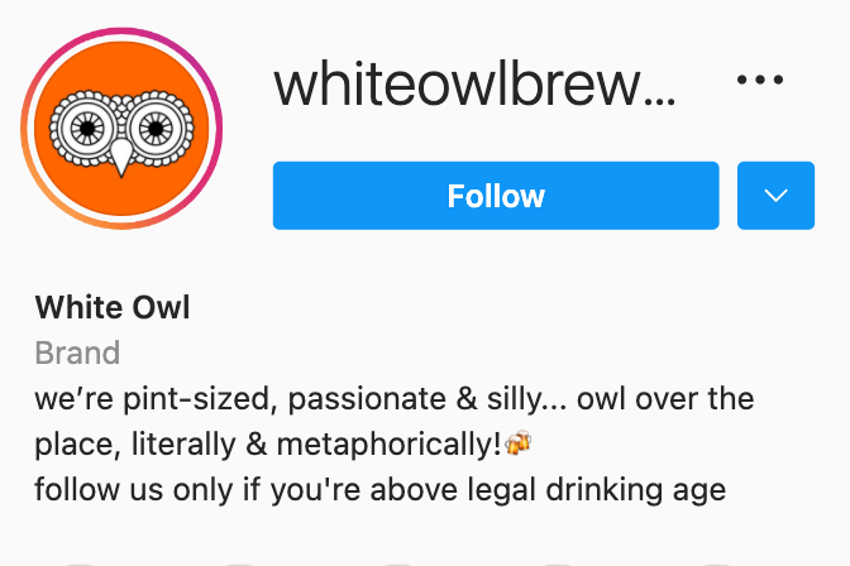Click the bold White Owl display name
The image size is (850, 566).
[112, 307]
